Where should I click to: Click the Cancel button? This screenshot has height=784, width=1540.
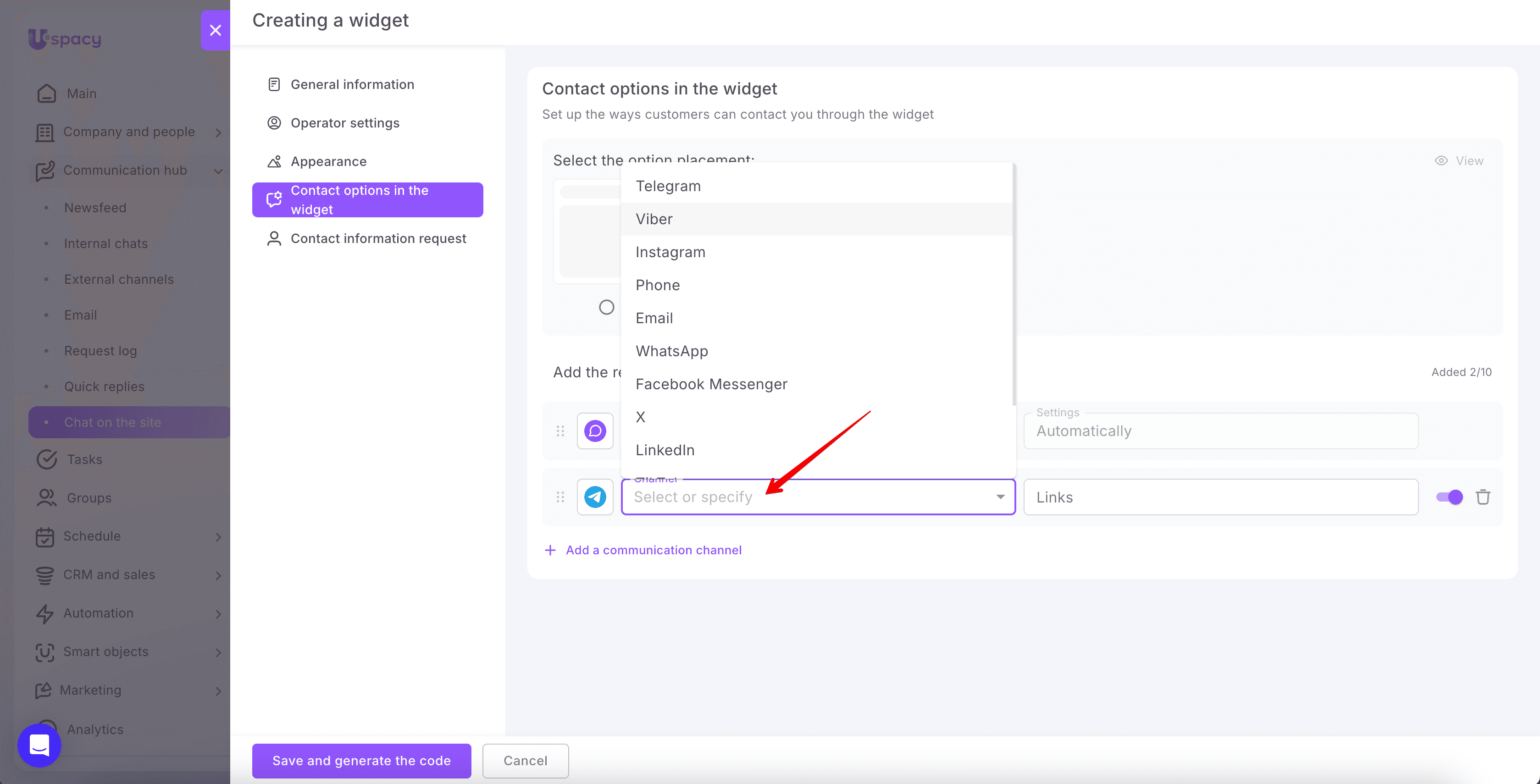coord(526,761)
